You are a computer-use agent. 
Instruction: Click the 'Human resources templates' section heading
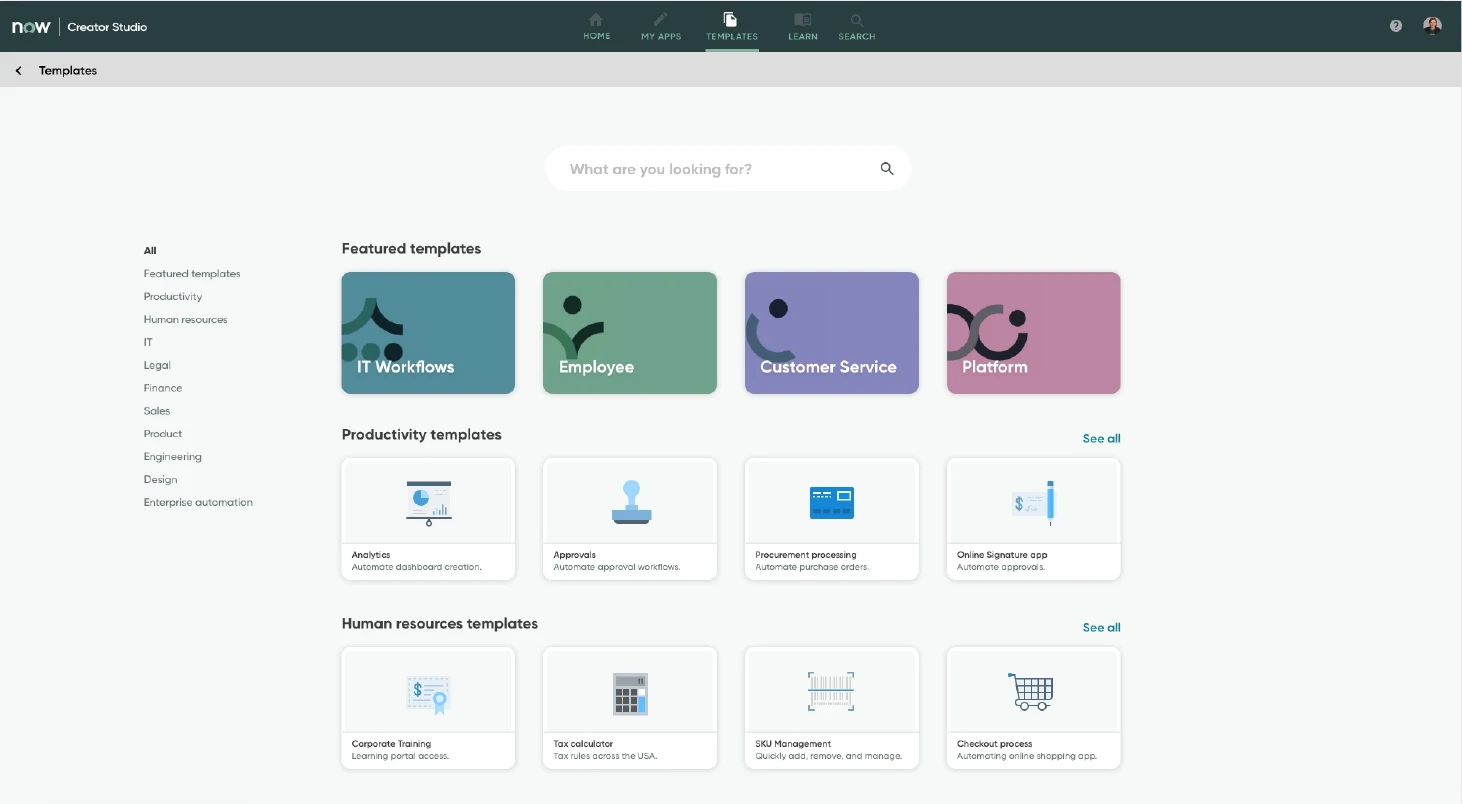[440, 624]
